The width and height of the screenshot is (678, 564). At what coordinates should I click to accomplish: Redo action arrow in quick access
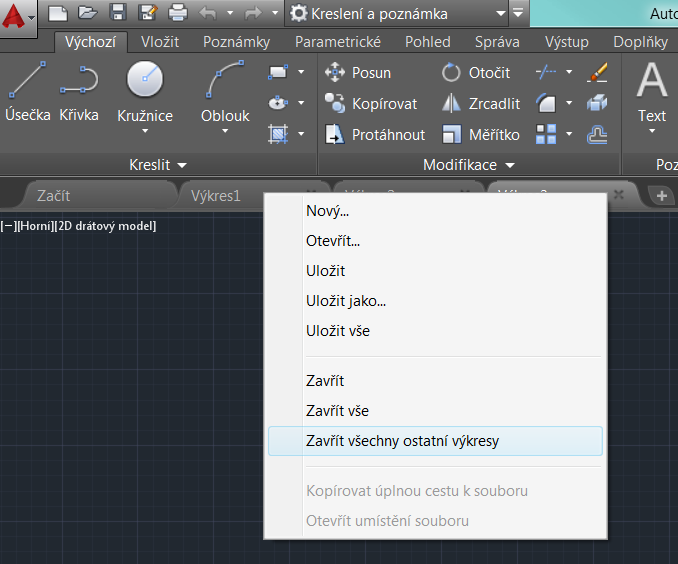click(253, 13)
